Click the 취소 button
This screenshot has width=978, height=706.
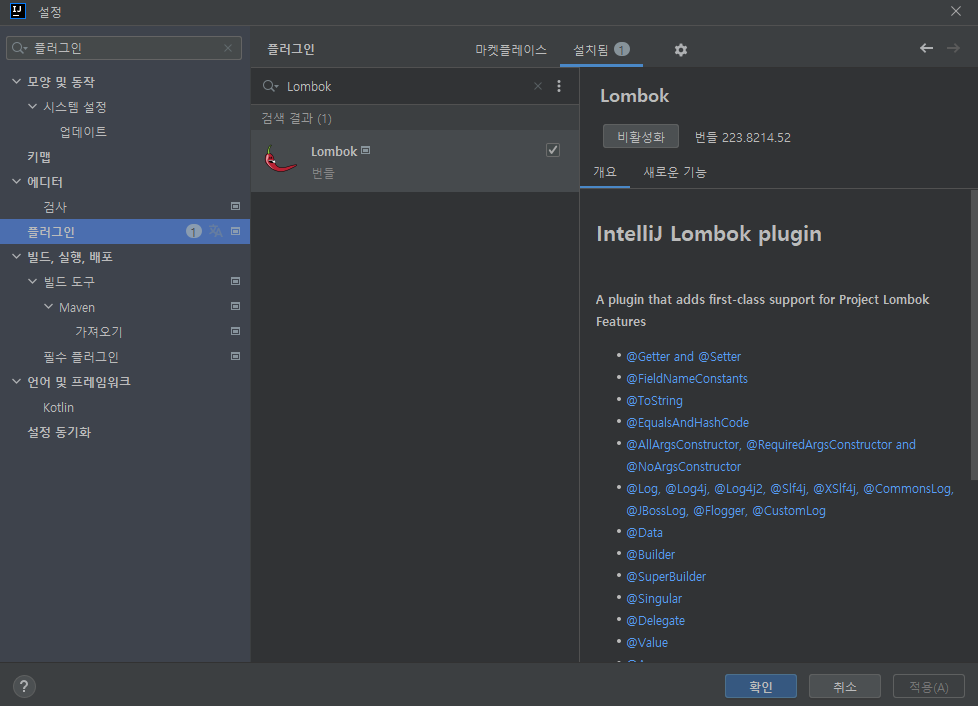tap(845, 686)
